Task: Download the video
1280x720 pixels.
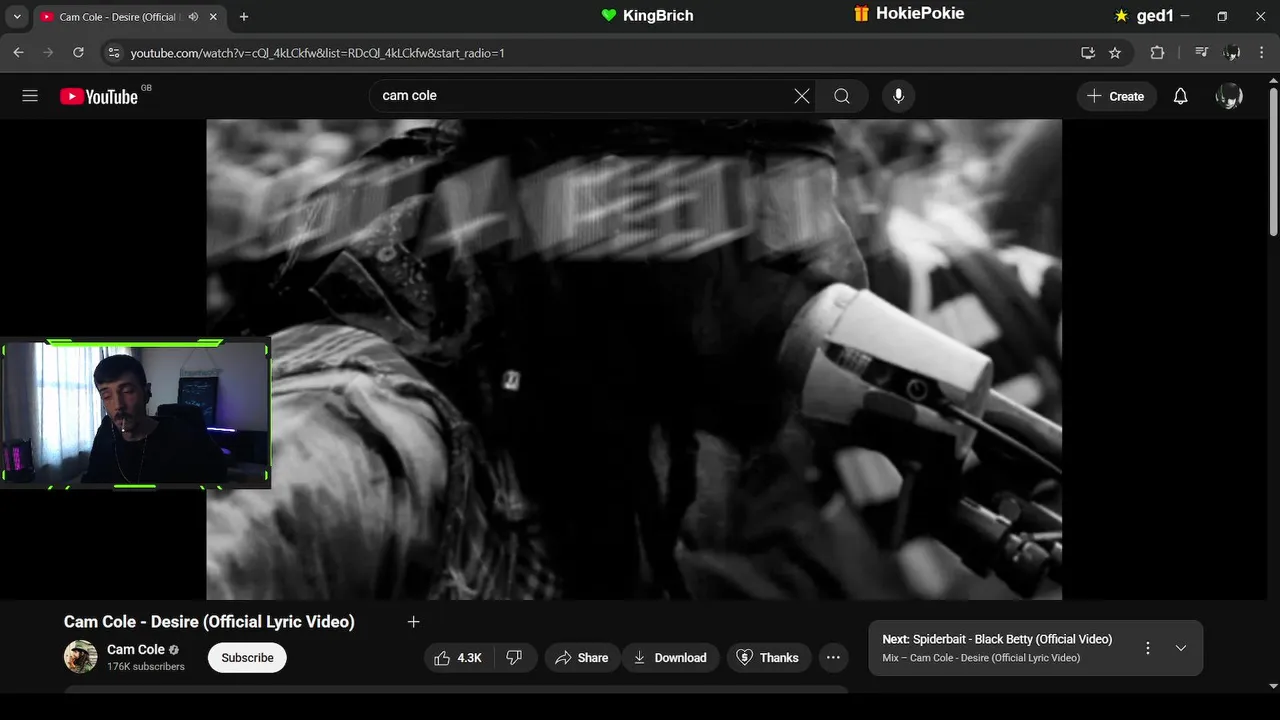Action: (670, 657)
